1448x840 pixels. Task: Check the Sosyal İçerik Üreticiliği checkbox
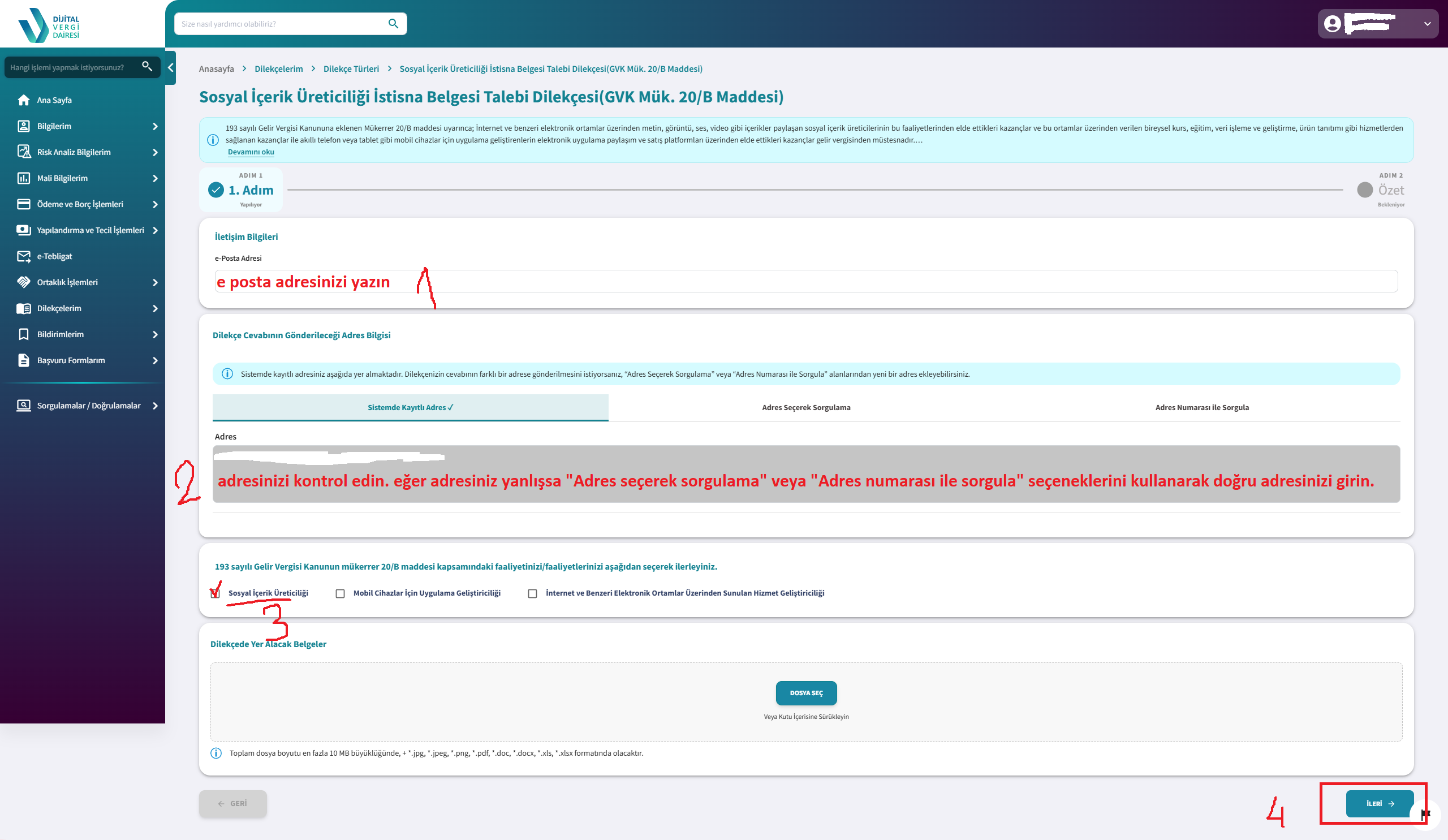point(216,593)
